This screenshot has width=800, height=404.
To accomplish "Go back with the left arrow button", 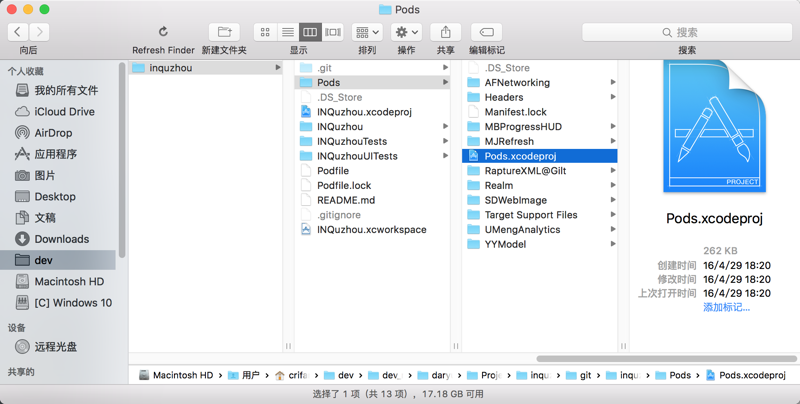I will pos(18,32).
